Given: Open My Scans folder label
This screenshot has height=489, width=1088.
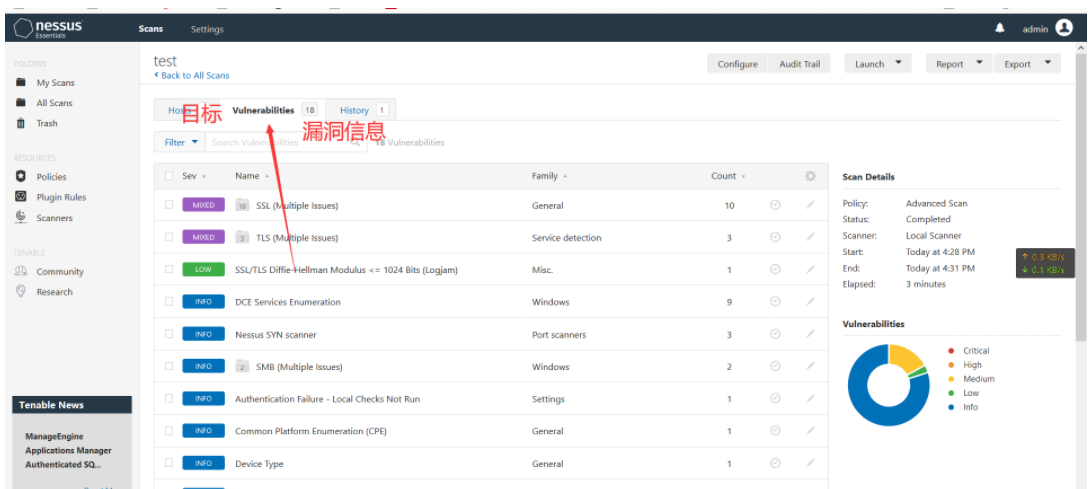Looking at the screenshot, I should click(x=56, y=83).
